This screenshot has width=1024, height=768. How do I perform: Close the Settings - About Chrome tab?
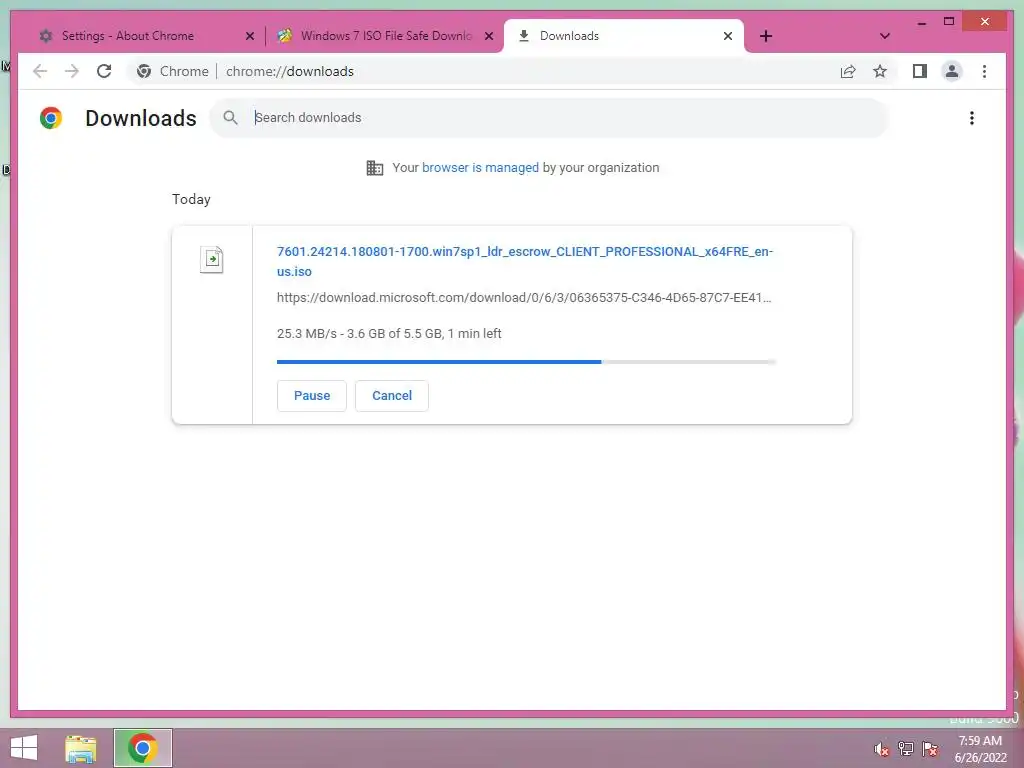pyautogui.click(x=249, y=36)
